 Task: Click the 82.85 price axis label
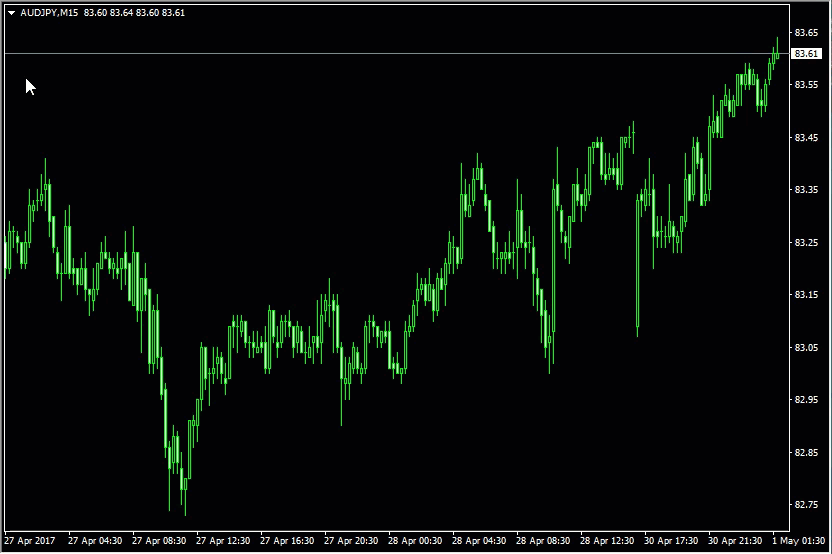tap(806, 453)
